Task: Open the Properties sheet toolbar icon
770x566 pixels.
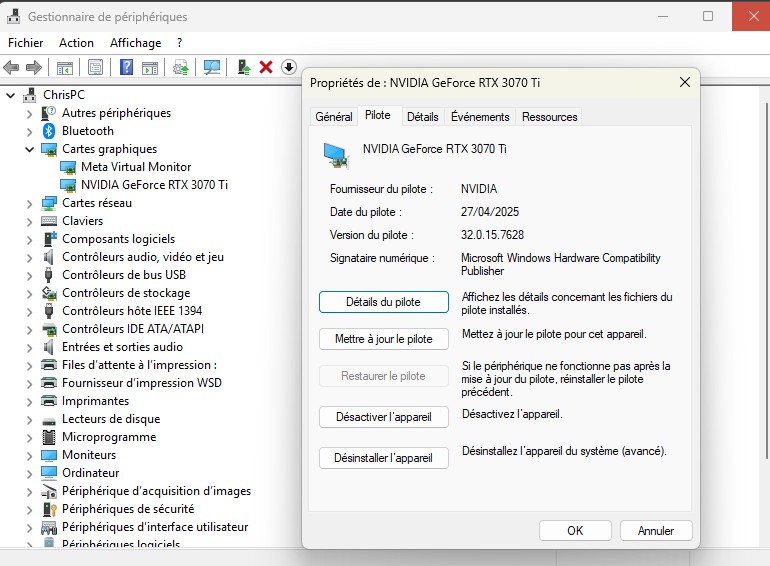Action: [x=95, y=67]
